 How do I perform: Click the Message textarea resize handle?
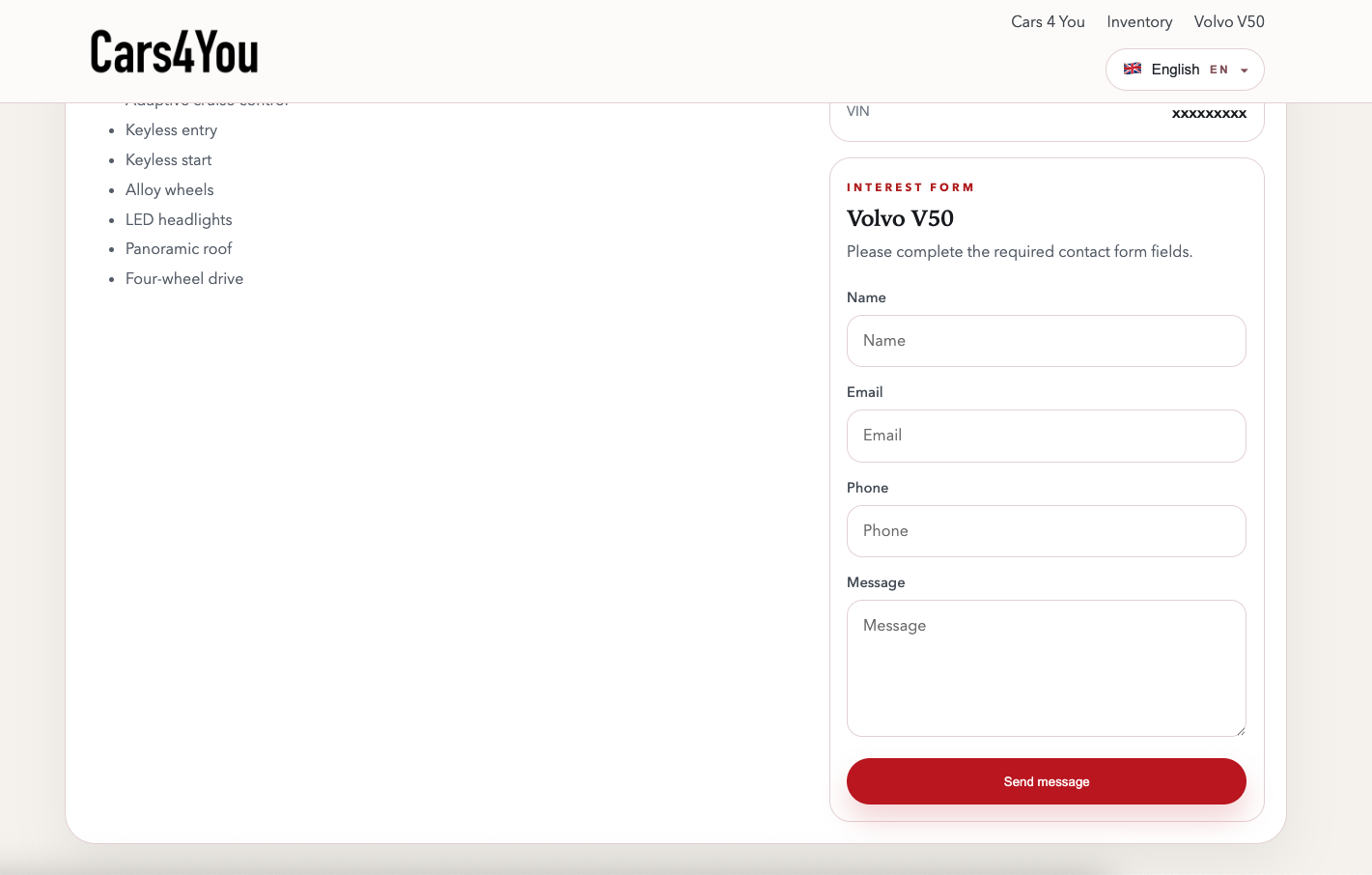1241,731
